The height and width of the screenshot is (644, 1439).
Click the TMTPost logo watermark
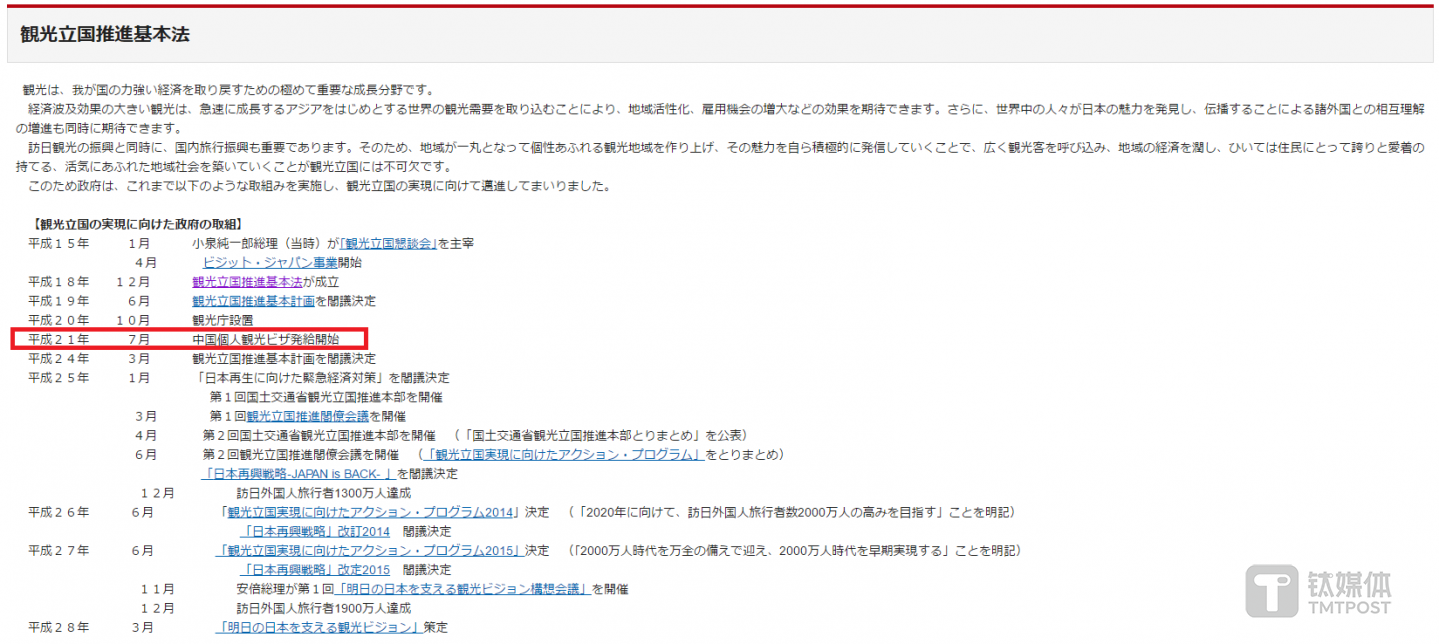click(x=1320, y=590)
